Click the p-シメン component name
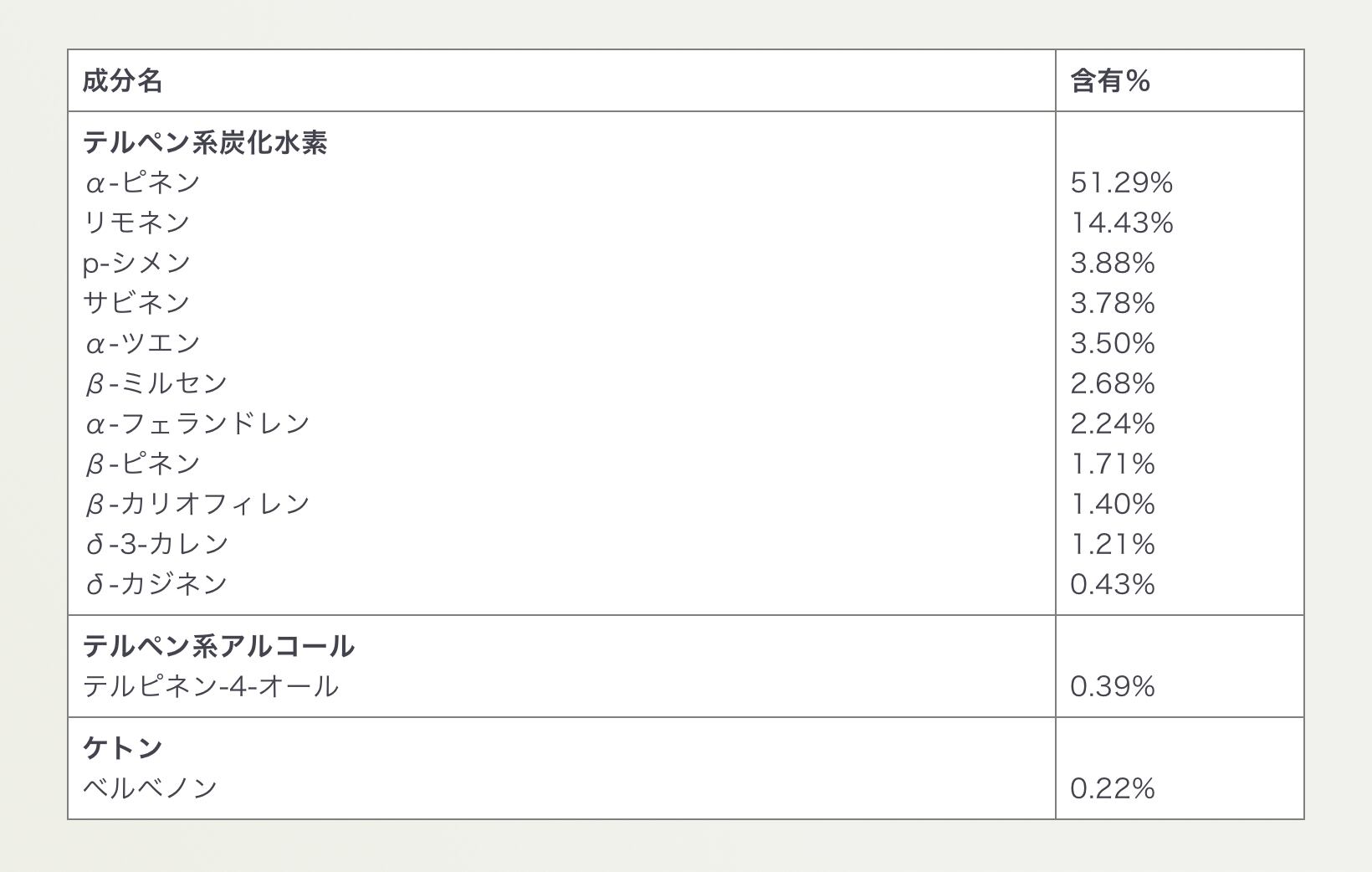 pos(136,263)
